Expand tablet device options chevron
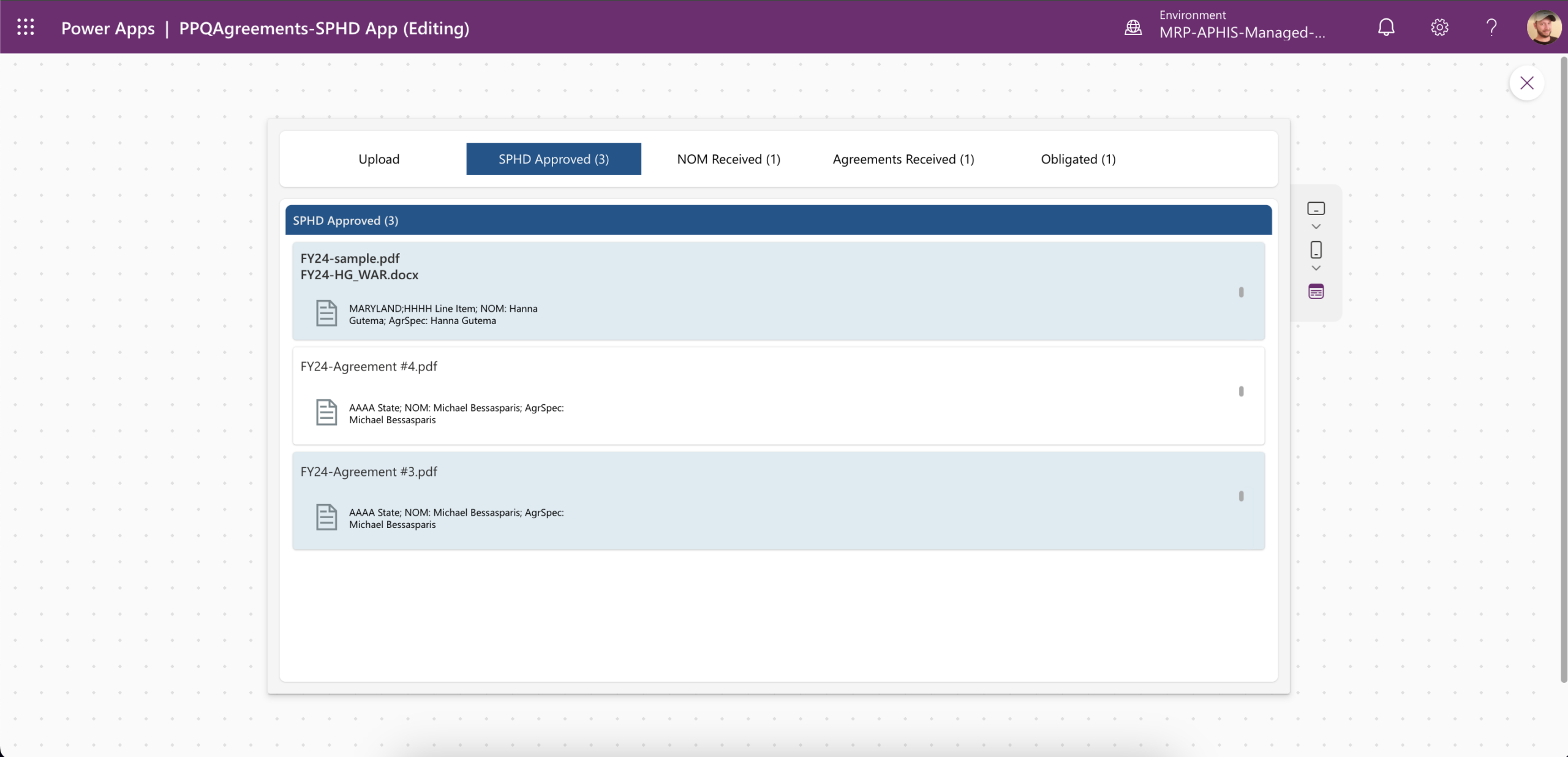Viewport: 1568px width, 757px height. coord(1316,227)
